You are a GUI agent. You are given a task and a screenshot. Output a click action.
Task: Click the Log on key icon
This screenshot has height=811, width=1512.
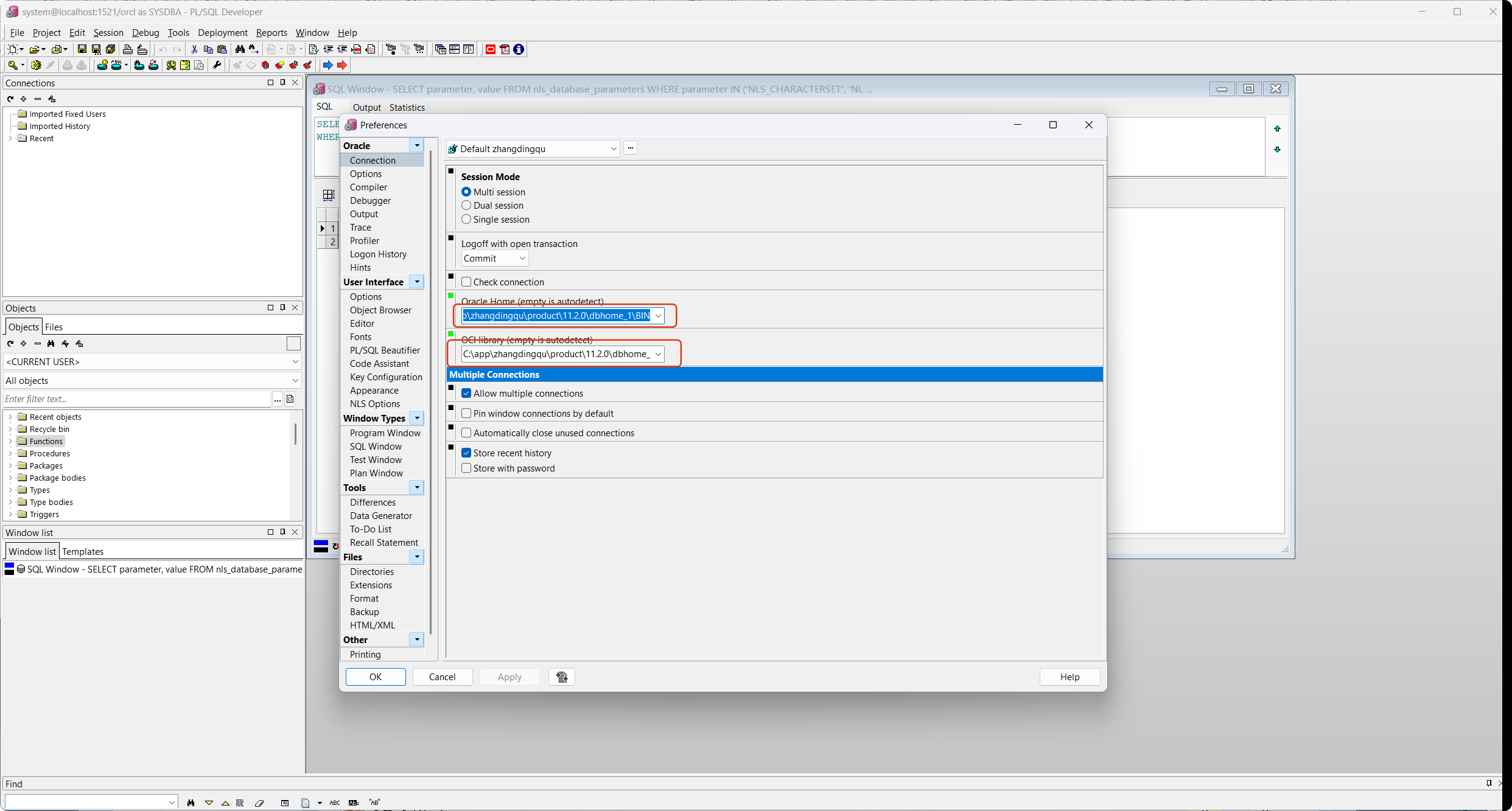point(12,65)
